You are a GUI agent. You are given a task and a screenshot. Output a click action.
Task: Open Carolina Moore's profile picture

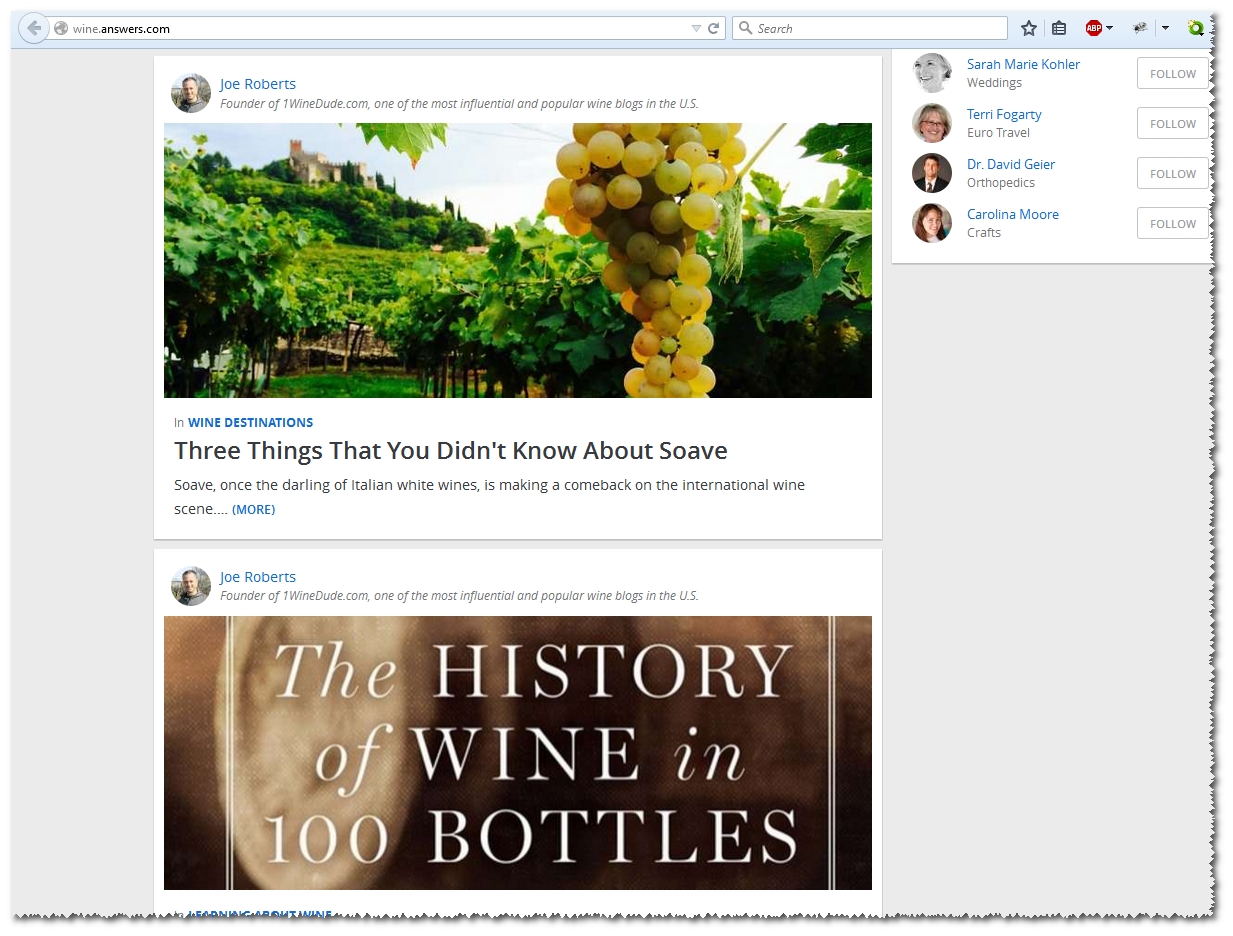932,223
